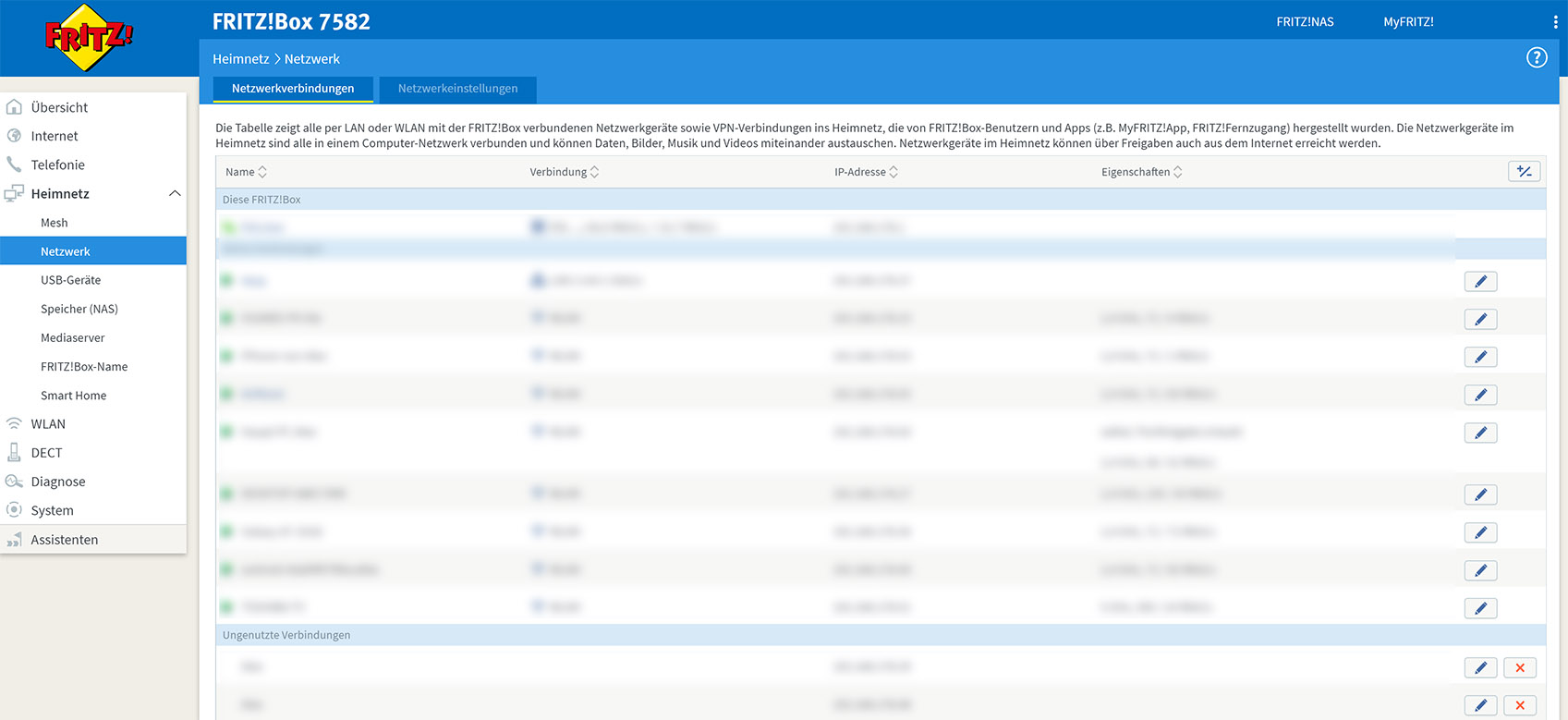Open USB-Geräte page

click(93, 280)
